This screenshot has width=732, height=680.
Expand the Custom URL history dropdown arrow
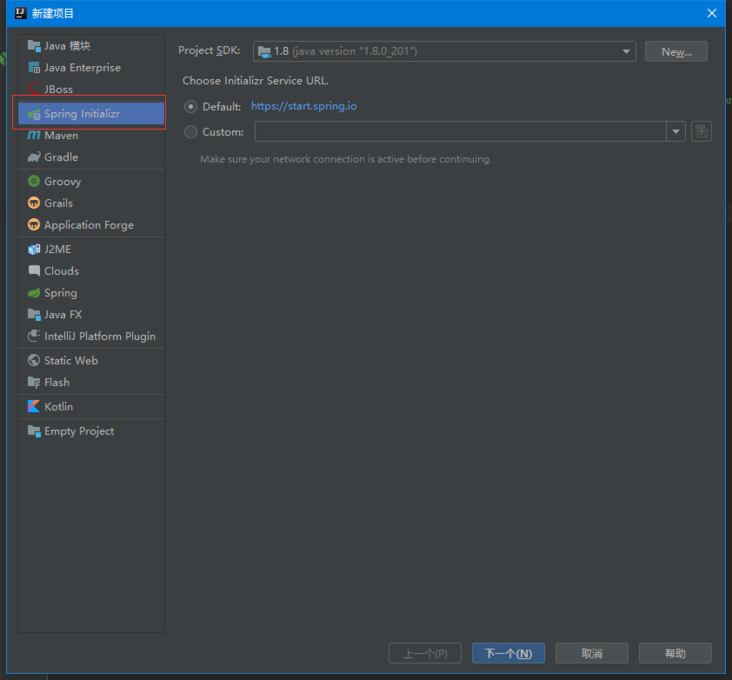point(676,132)
